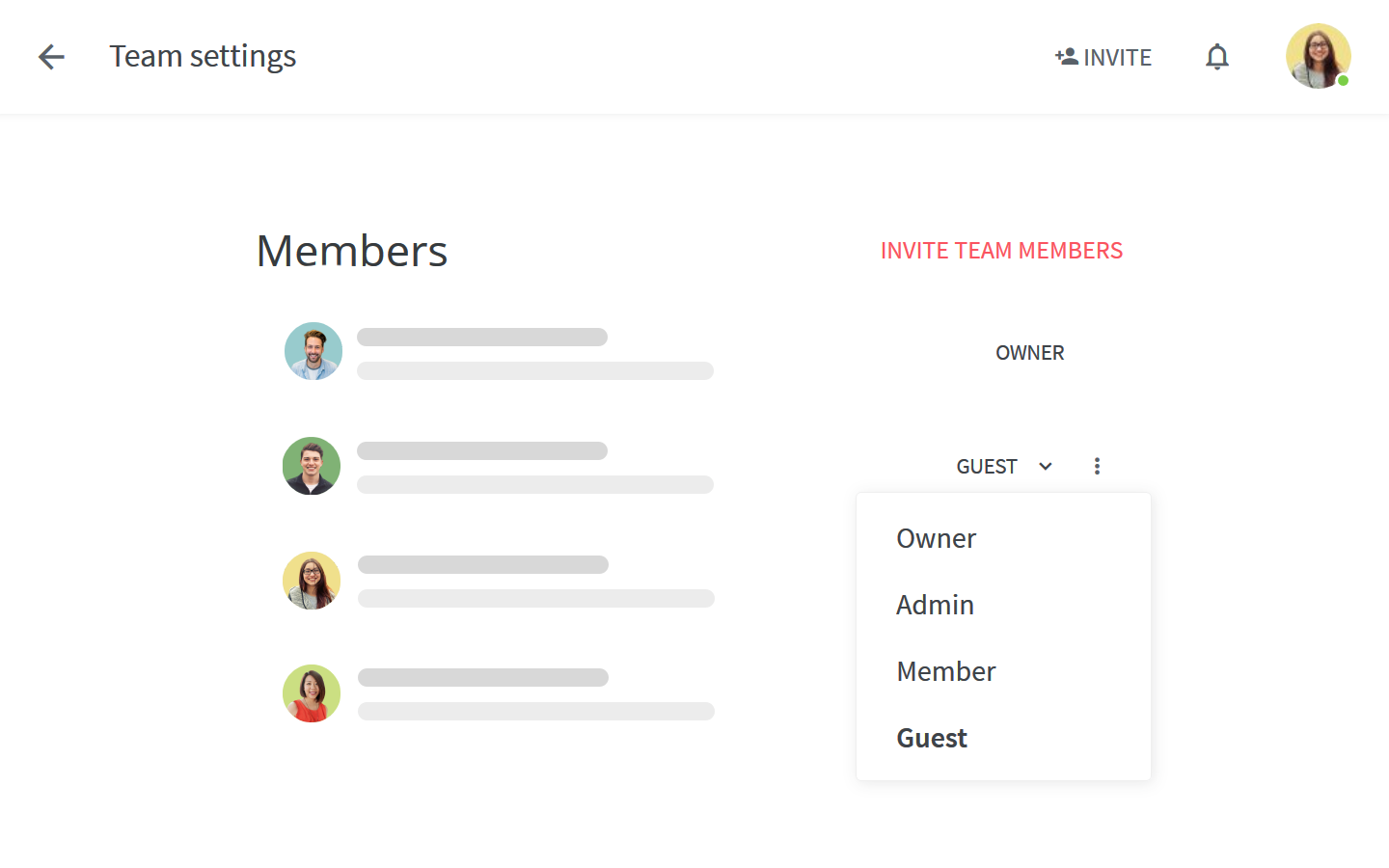Select Admin from the role menu

[935, 605]
